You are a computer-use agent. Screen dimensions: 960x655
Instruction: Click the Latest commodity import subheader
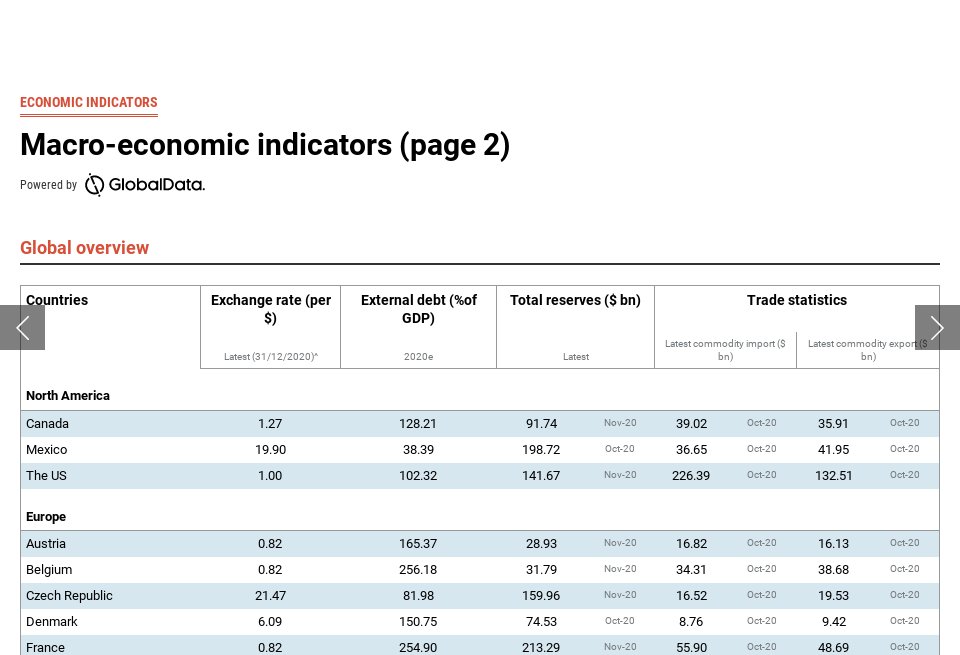[725, 350]
